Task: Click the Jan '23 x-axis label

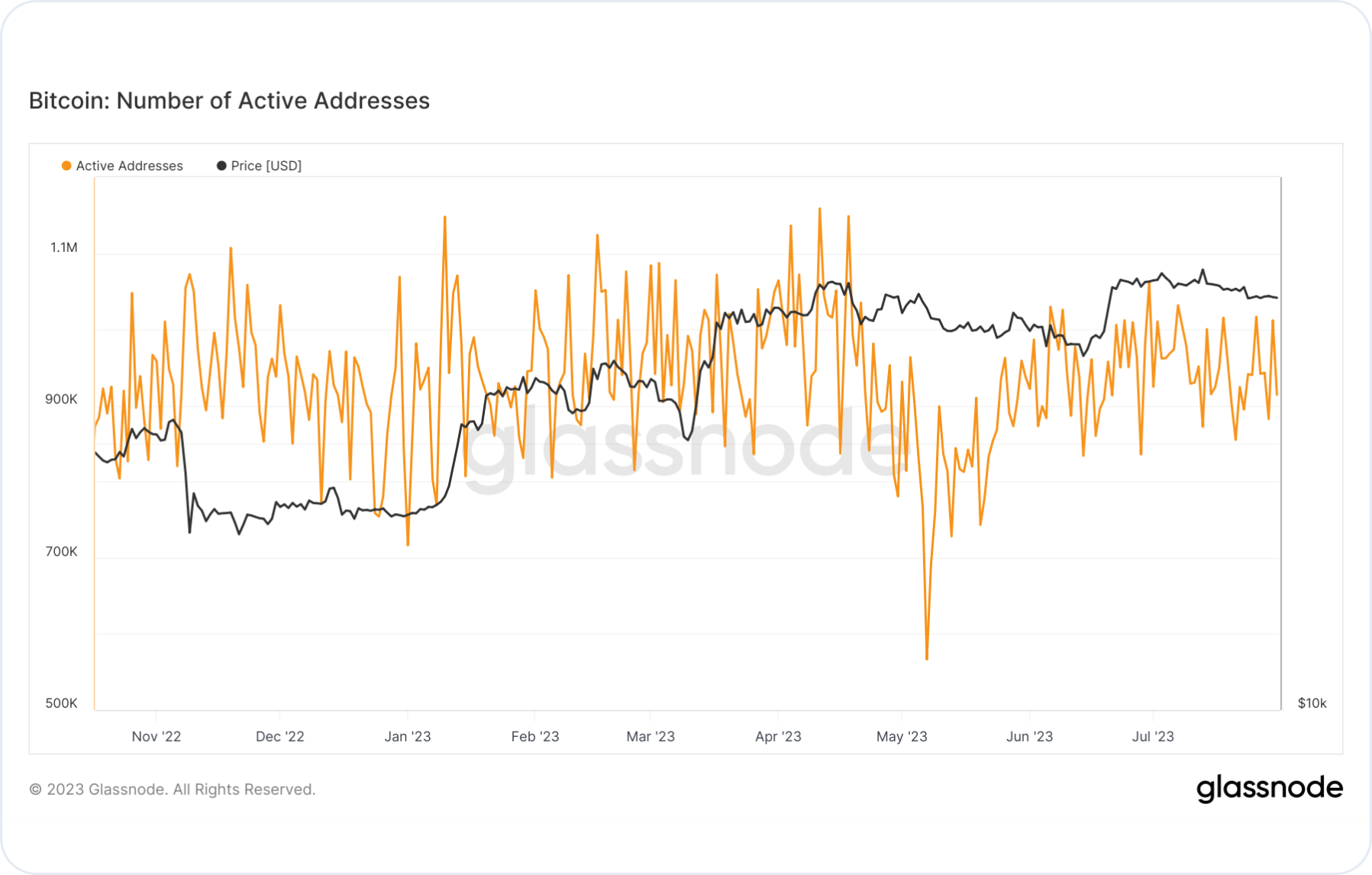Action: pos(408,736)
